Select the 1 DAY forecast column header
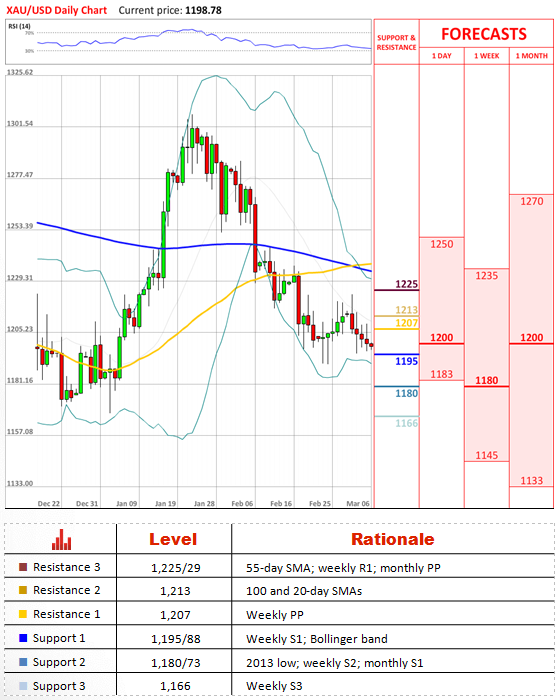This screenshot has height=700, width=557. (x=441, y=56)
